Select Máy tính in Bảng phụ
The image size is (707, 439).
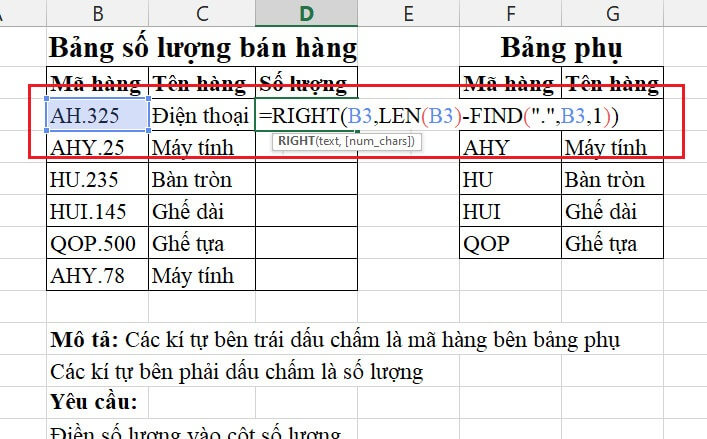coord(612,147)
